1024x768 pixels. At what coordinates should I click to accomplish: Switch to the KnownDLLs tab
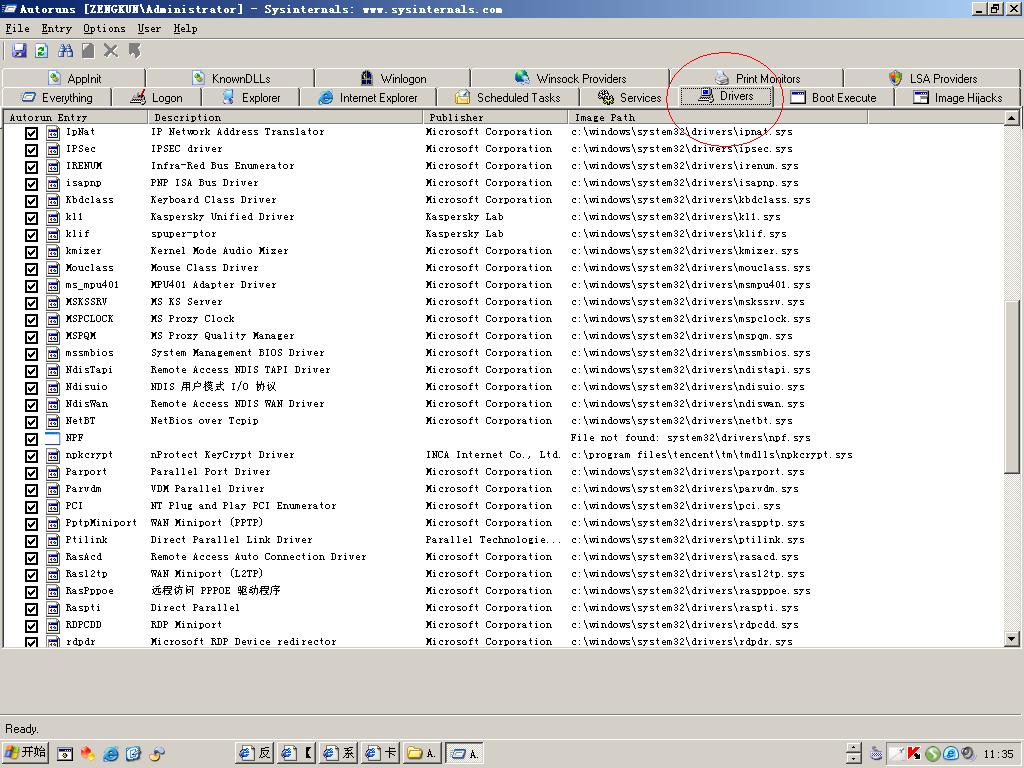coord(231,78)
